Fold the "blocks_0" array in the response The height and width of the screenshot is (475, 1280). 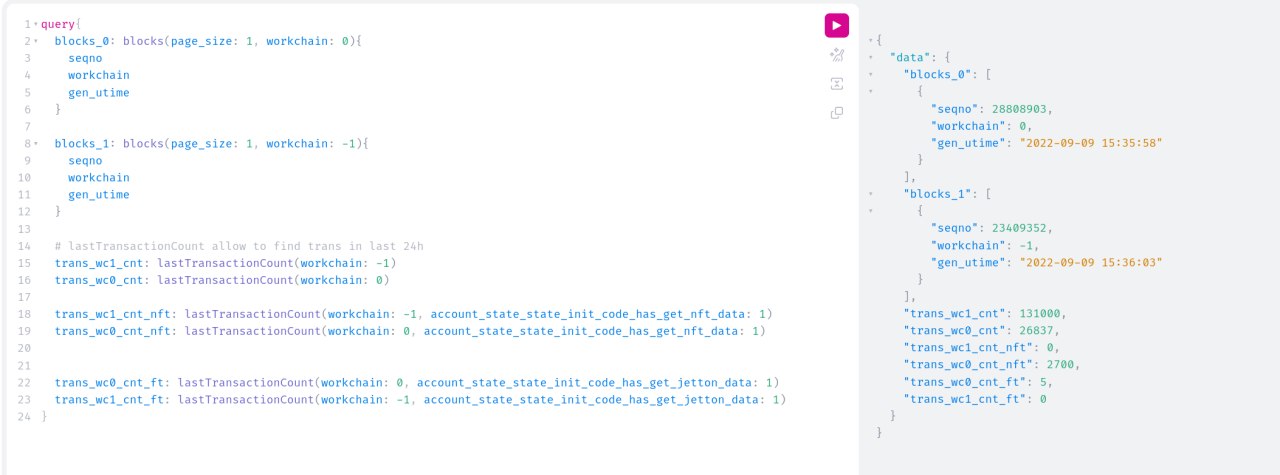click(x=871, y=74)
